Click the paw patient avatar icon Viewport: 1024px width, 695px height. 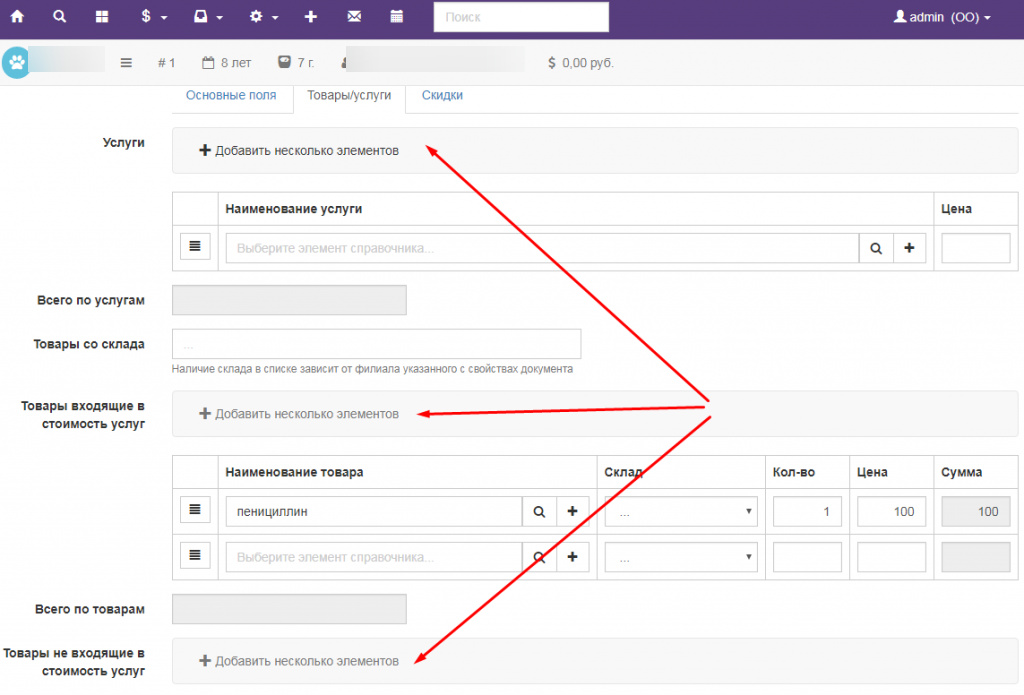click(x=16, y=63)
